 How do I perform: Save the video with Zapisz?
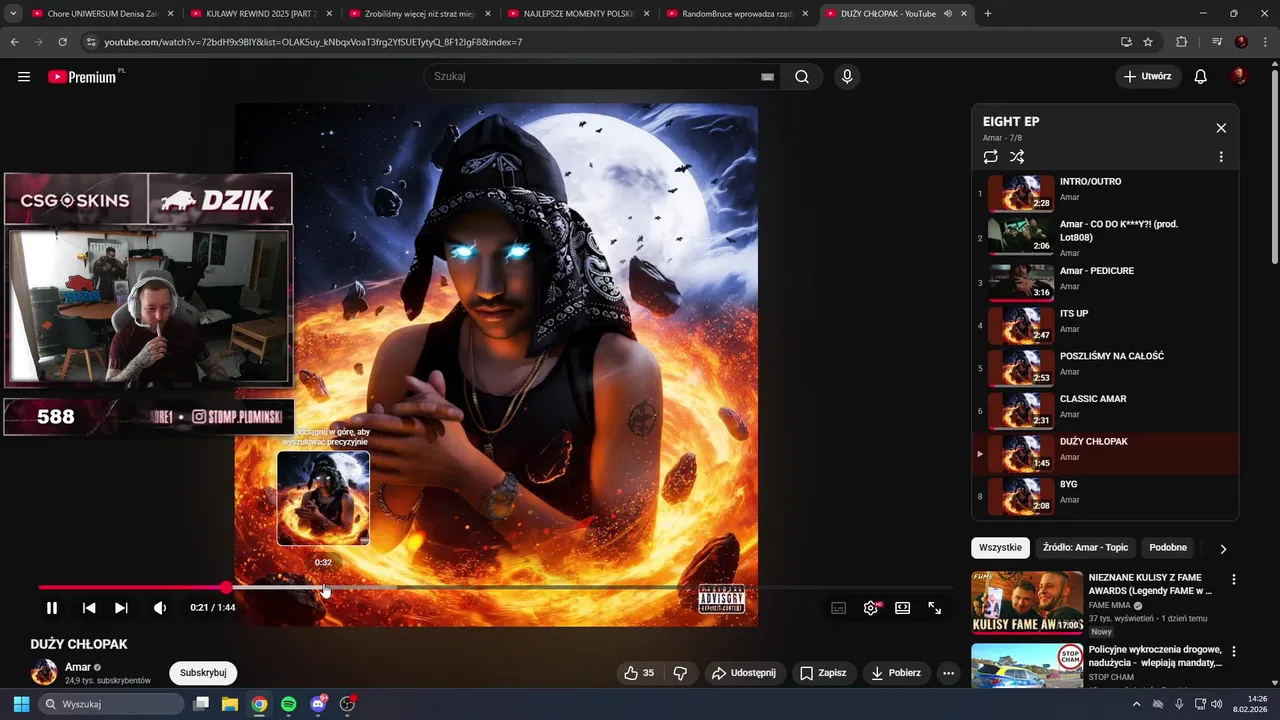click(x=823, y=673)
